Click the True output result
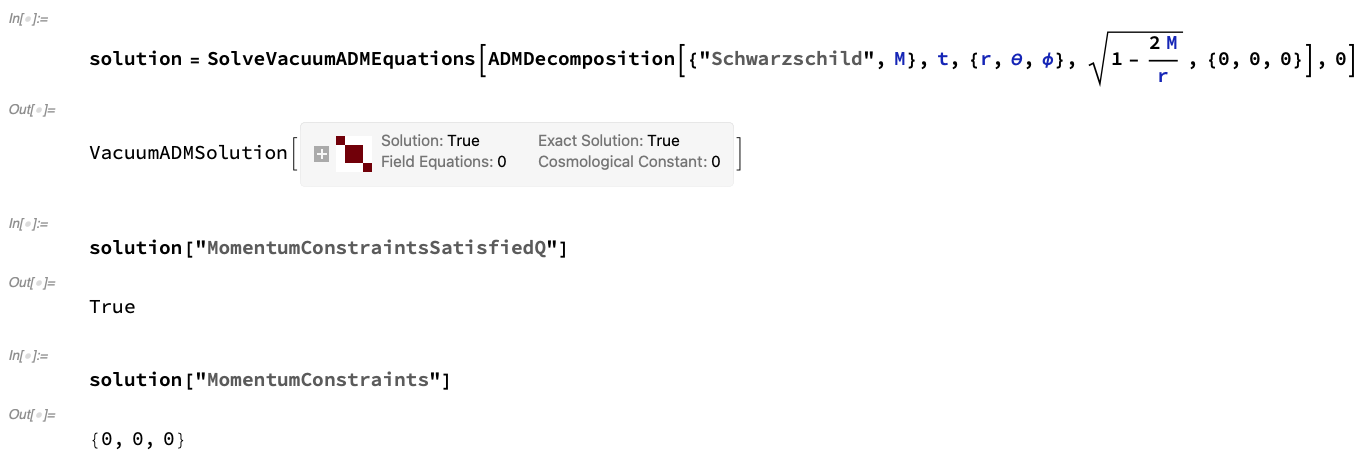This screenshot has width=1361, height=456. pyautogui.click(x=112, y=307)
